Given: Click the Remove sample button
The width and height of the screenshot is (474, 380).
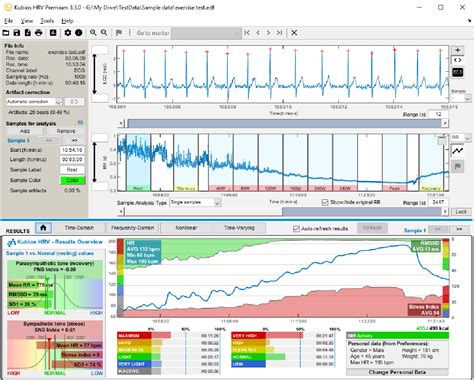Looking at the screenshot, I should coord(66,131).
